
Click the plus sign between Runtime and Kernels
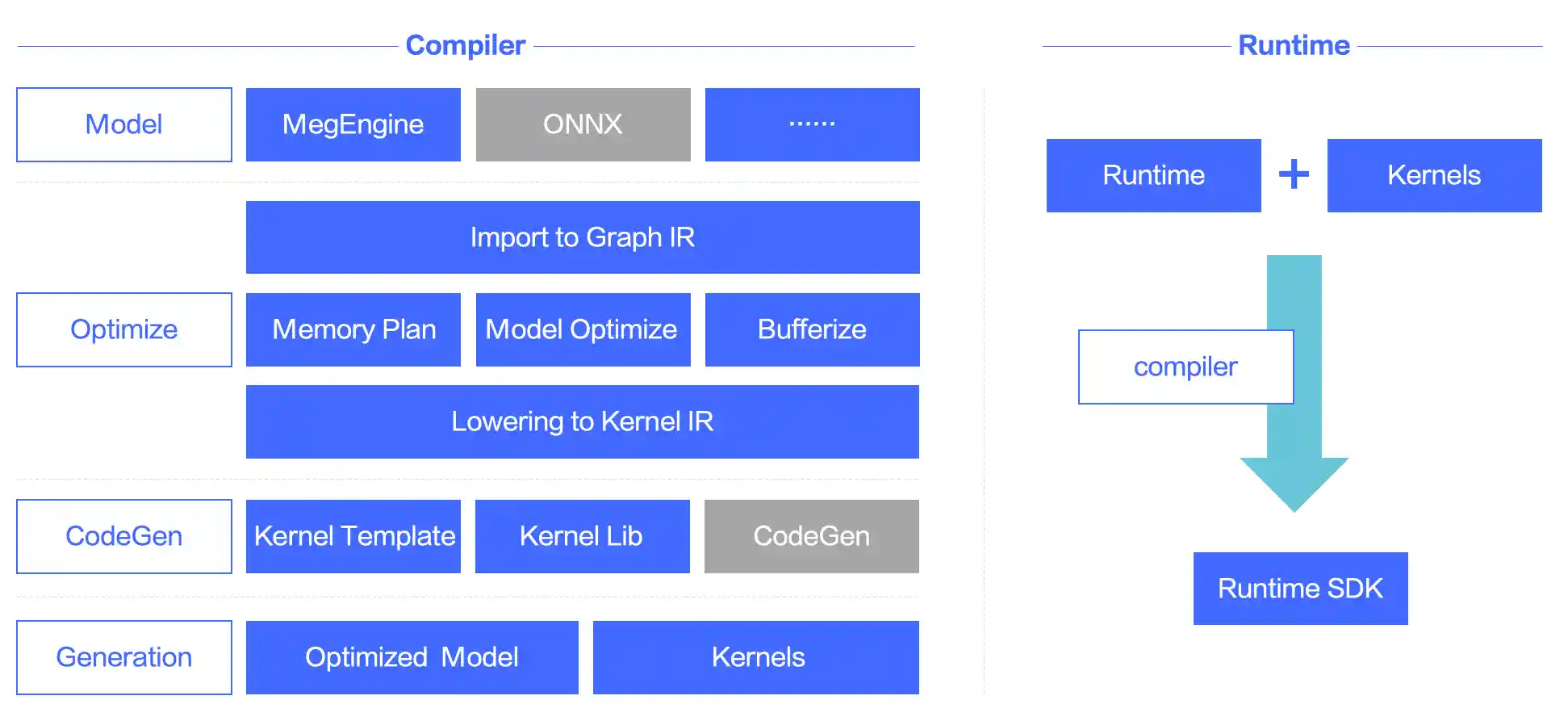pyautogui.click(x=1294, y=174)
